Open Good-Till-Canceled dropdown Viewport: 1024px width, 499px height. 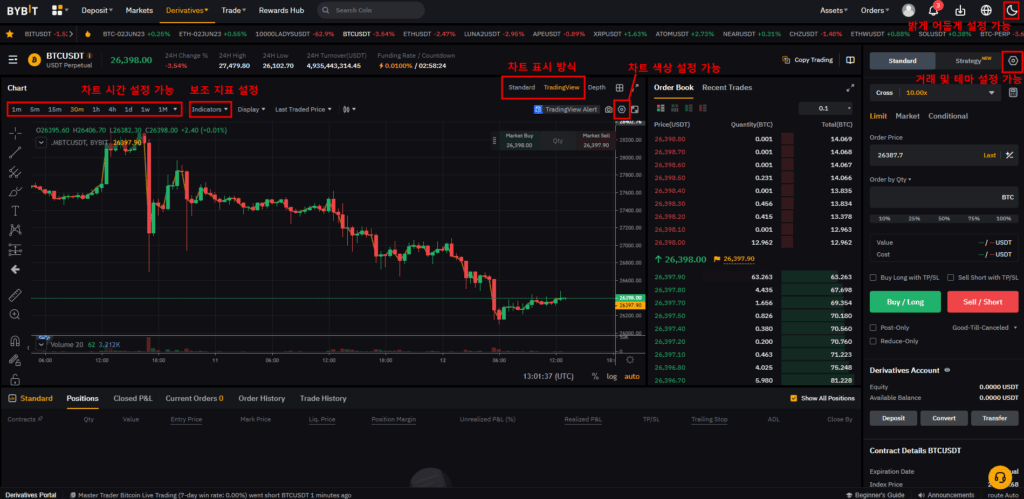[x=985, y=327]
